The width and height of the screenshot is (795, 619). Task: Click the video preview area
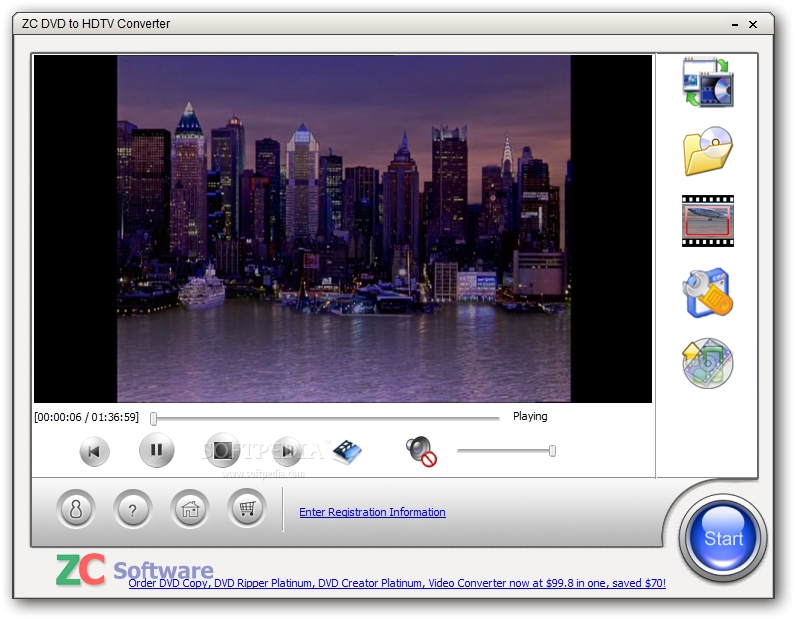pos(343,229)
